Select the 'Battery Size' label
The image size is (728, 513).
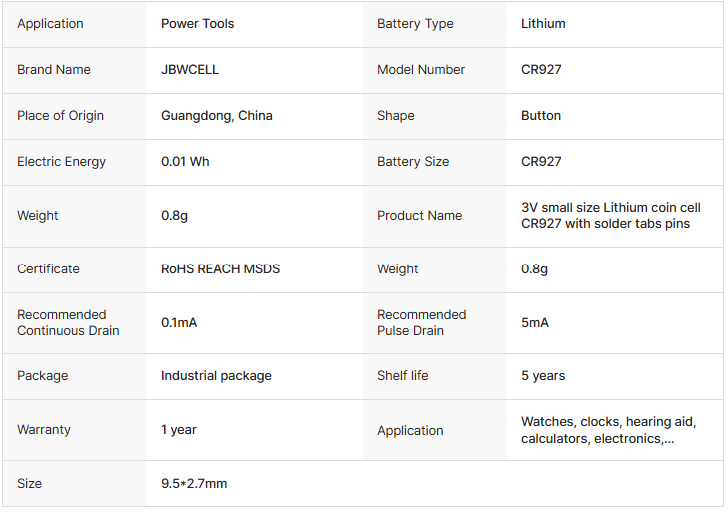coord(413,162)
